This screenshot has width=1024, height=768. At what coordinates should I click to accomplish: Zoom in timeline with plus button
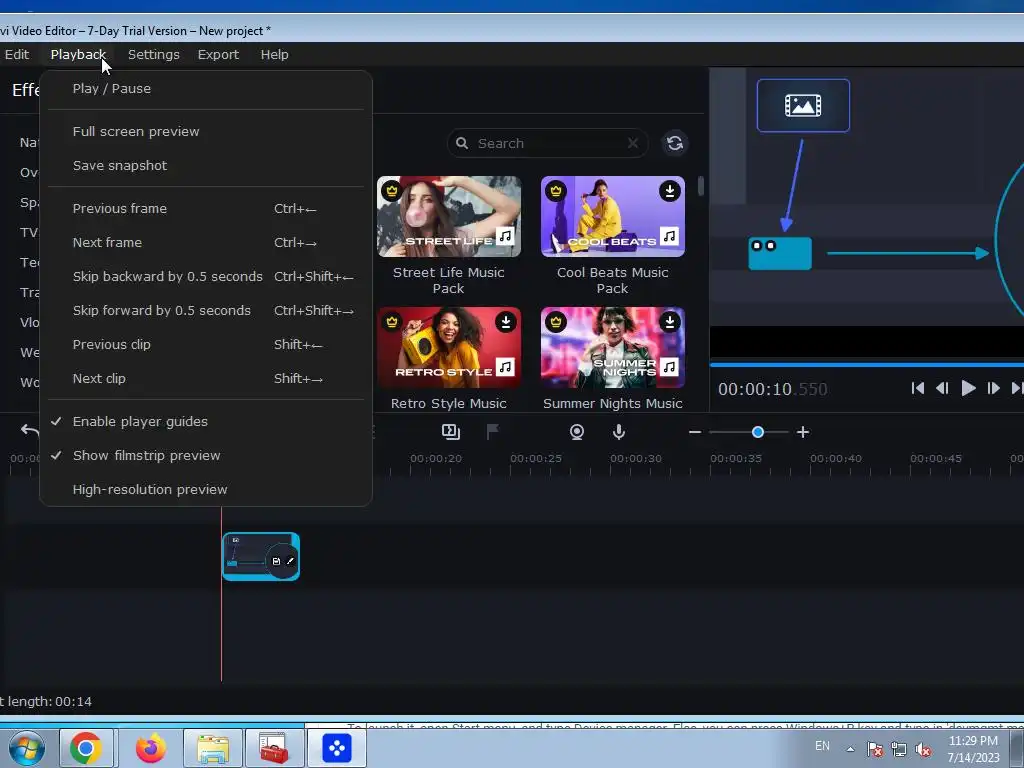[x=803, y=432]
